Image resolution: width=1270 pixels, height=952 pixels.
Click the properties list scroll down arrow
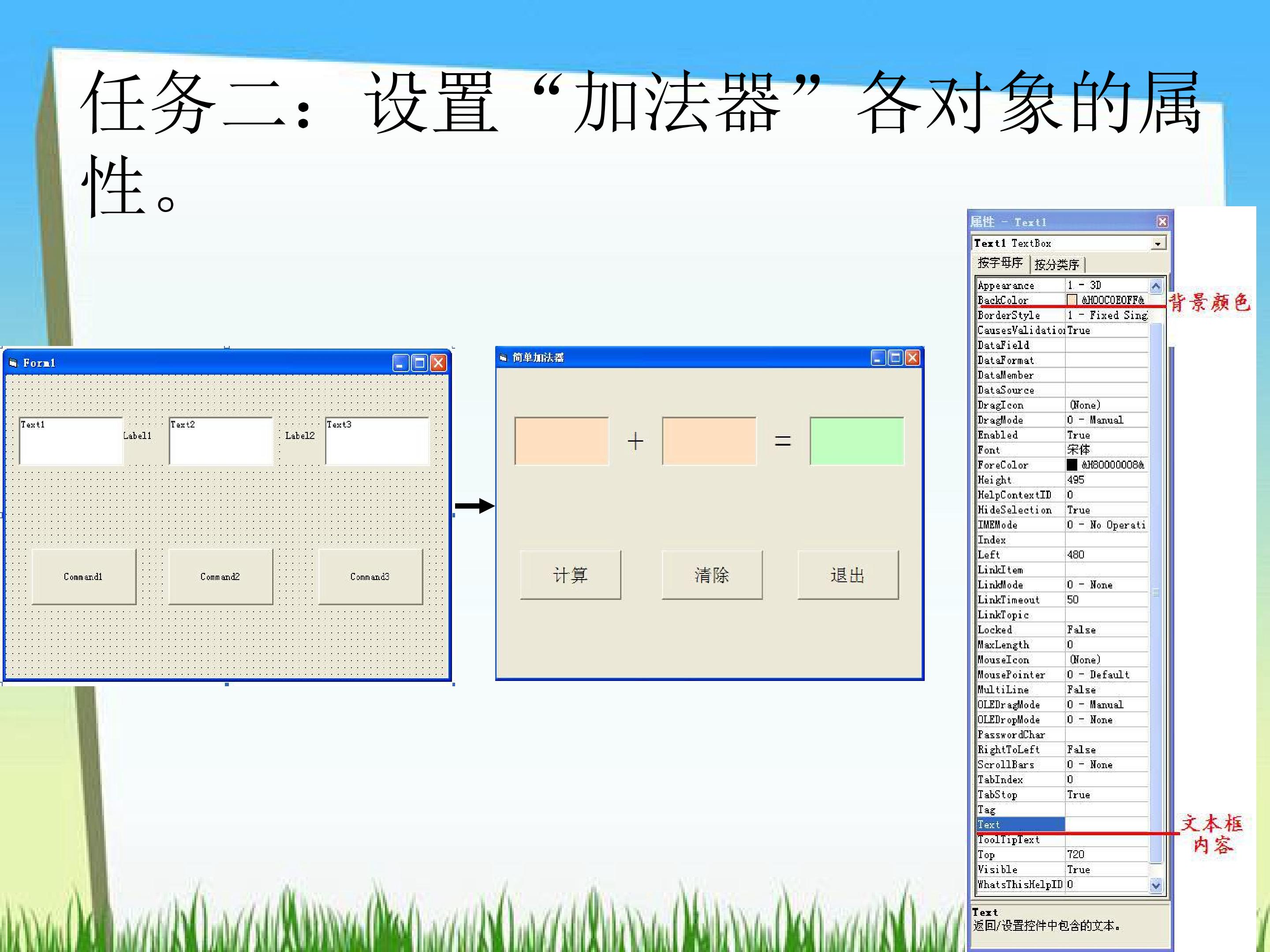[x=1156, y=885]
